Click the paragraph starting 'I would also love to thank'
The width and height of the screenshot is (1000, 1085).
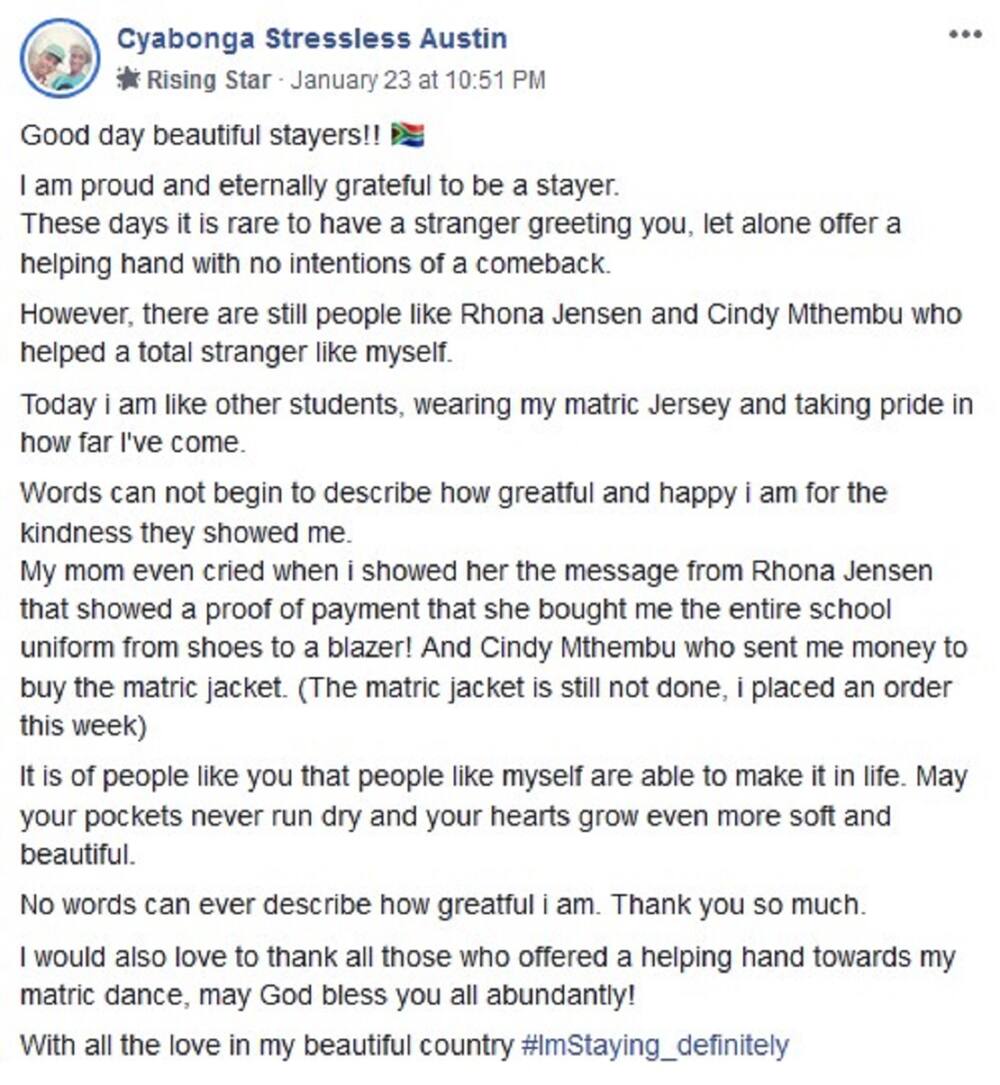(488, 976)
